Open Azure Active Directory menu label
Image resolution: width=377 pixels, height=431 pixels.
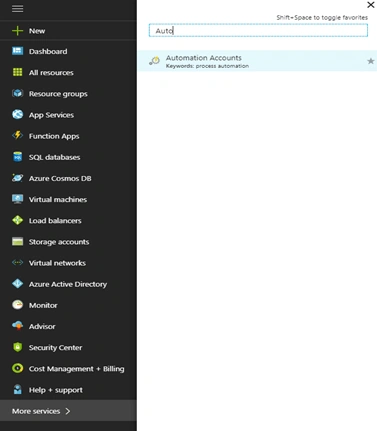68,284
